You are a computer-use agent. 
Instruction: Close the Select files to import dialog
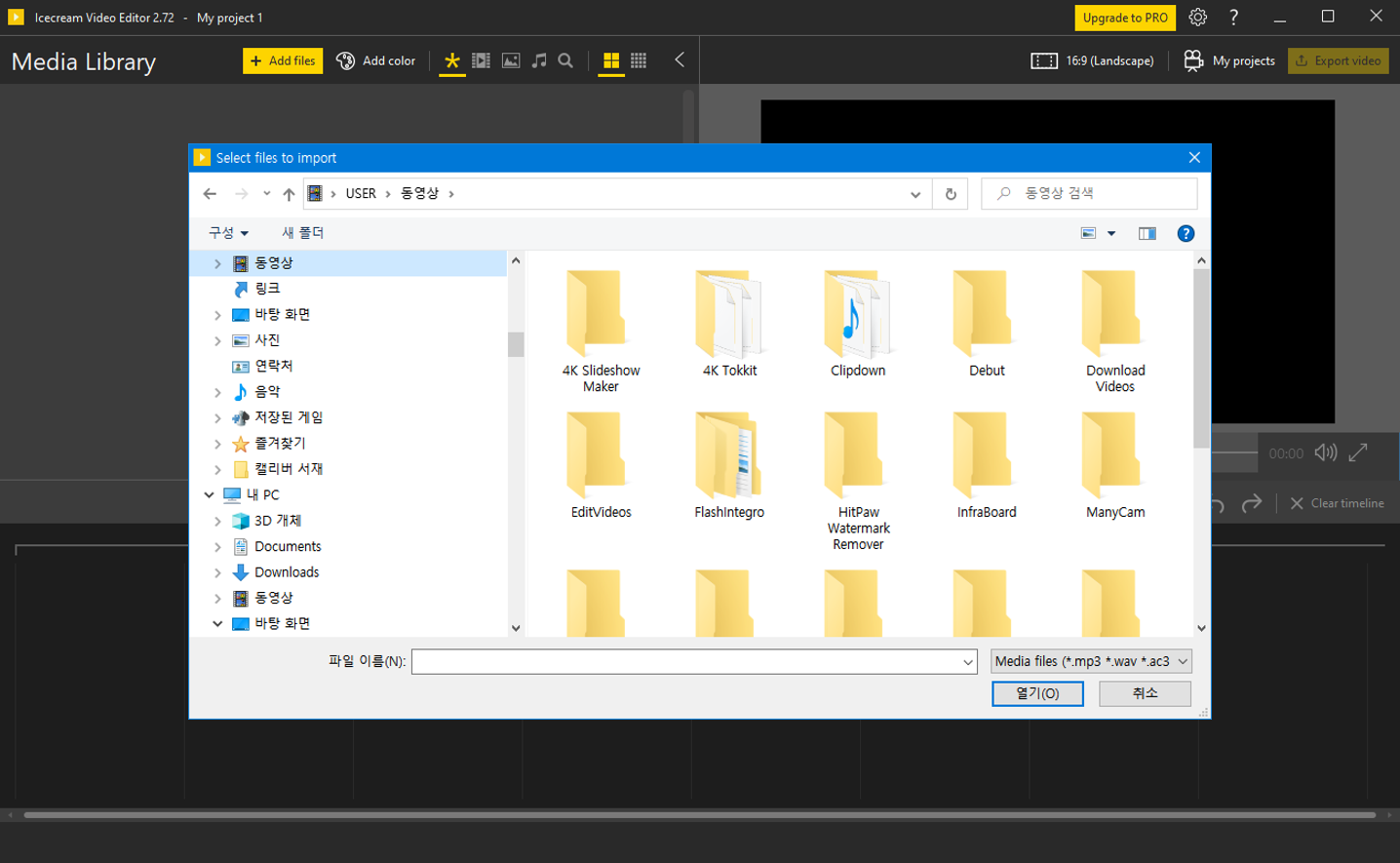click(1194, 158)
